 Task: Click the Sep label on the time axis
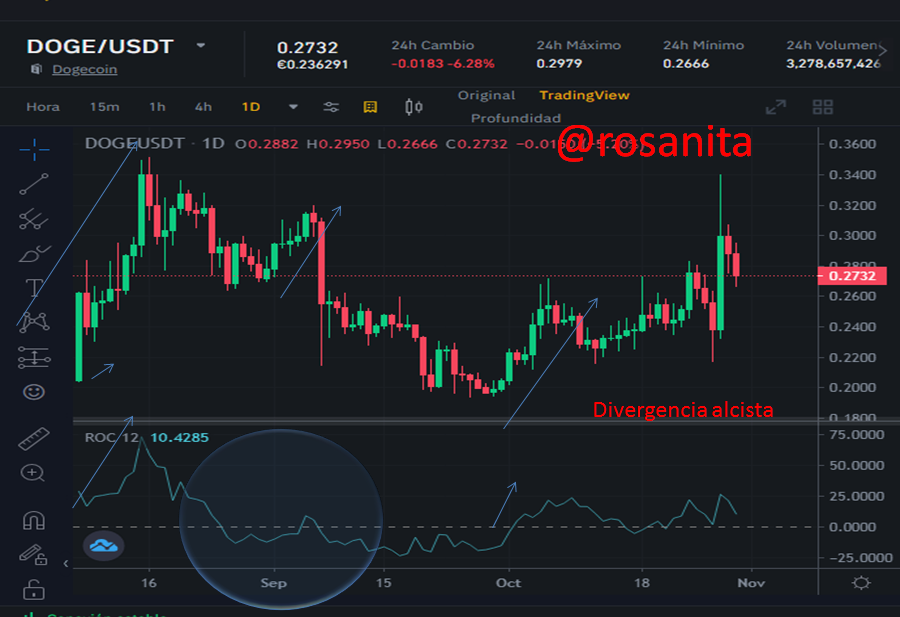[x=274, y=583]
